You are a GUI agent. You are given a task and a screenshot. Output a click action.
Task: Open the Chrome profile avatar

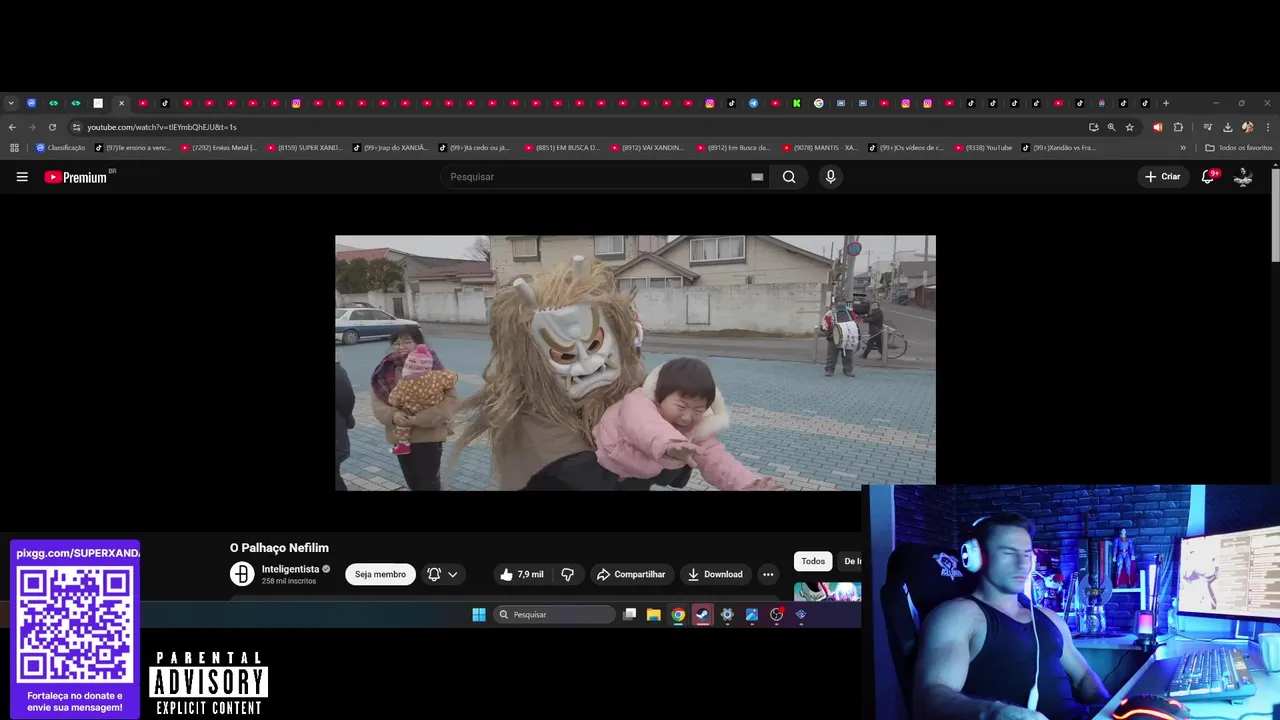[x=1247, y=127]
